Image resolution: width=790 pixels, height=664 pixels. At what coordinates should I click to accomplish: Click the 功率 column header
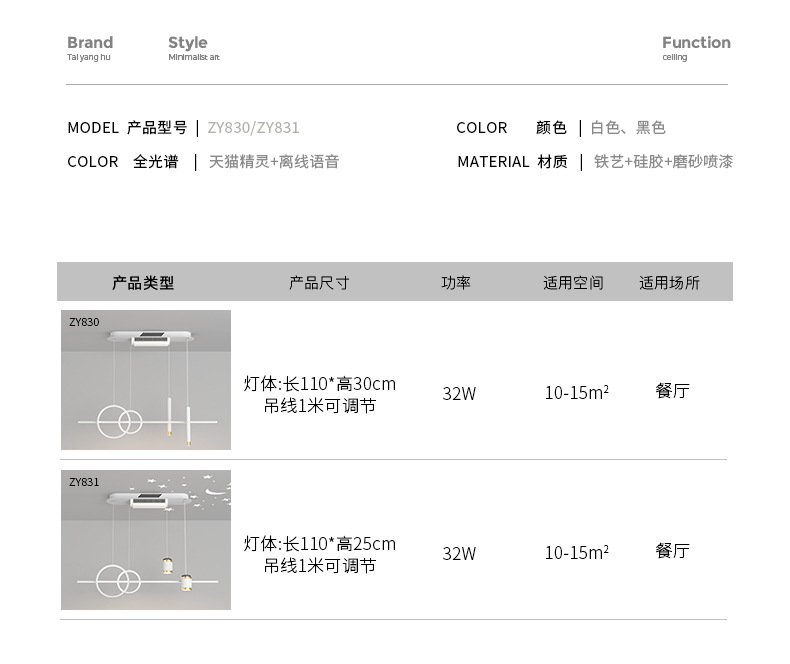(x=456, y=283)
